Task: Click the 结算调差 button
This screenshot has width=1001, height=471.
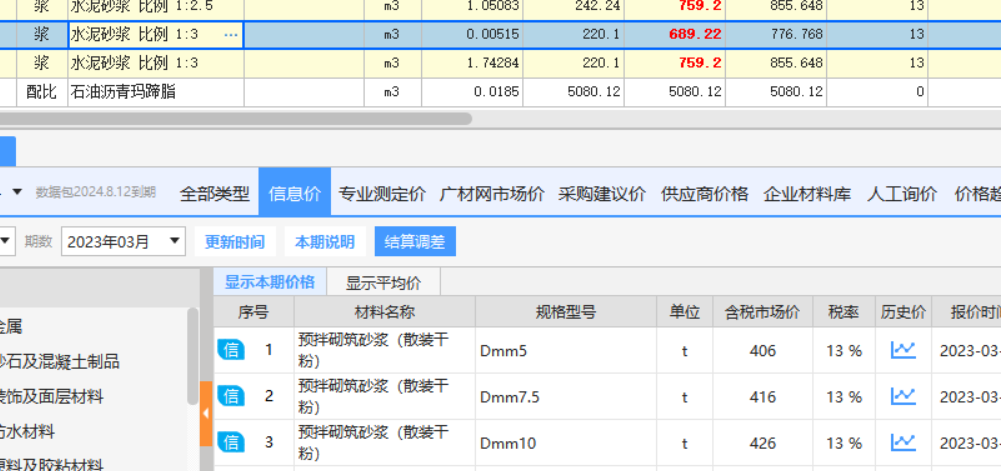Action: 415,241
